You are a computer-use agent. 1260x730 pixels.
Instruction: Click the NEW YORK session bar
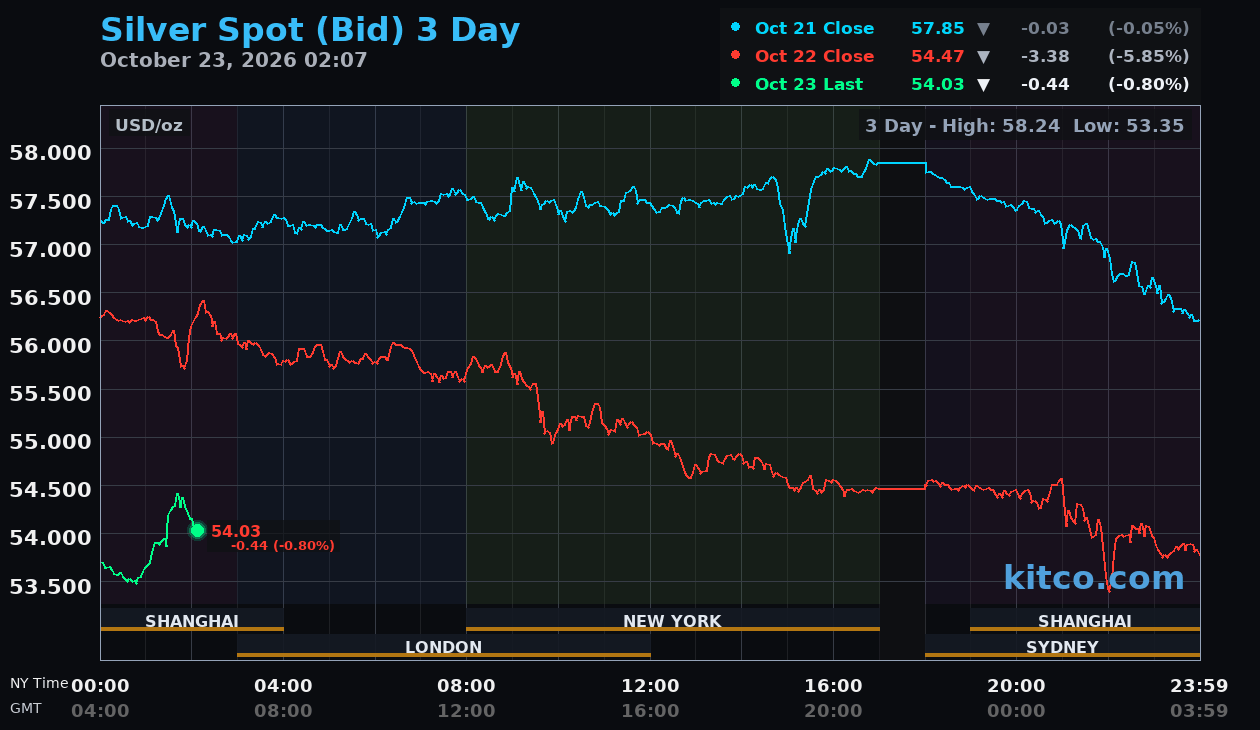coord(672,621)
